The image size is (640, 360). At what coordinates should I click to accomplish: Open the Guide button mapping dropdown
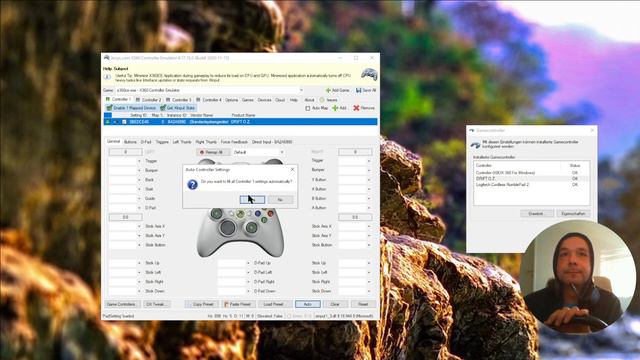click(x=139, y=198)
